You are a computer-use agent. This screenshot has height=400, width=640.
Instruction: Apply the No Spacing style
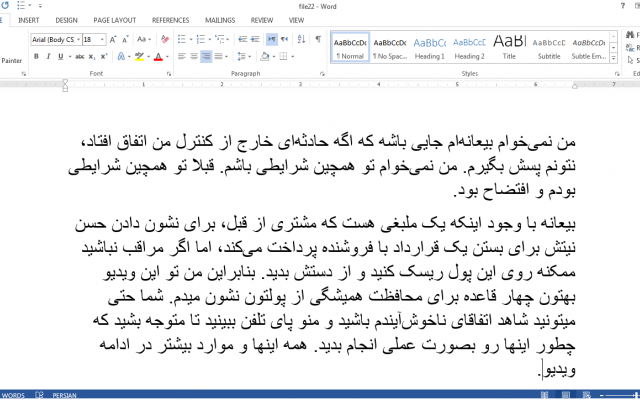(x=390, y=48)
